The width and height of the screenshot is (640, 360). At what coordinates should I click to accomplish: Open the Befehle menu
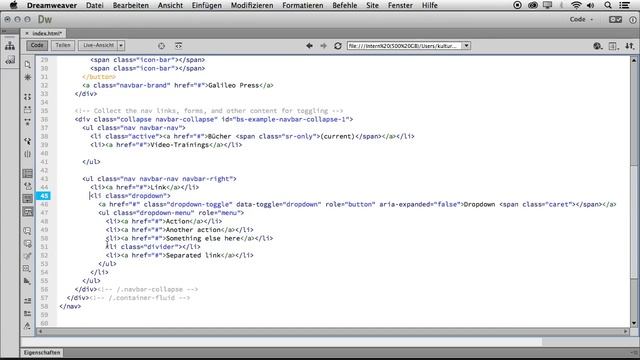(345, 5)
